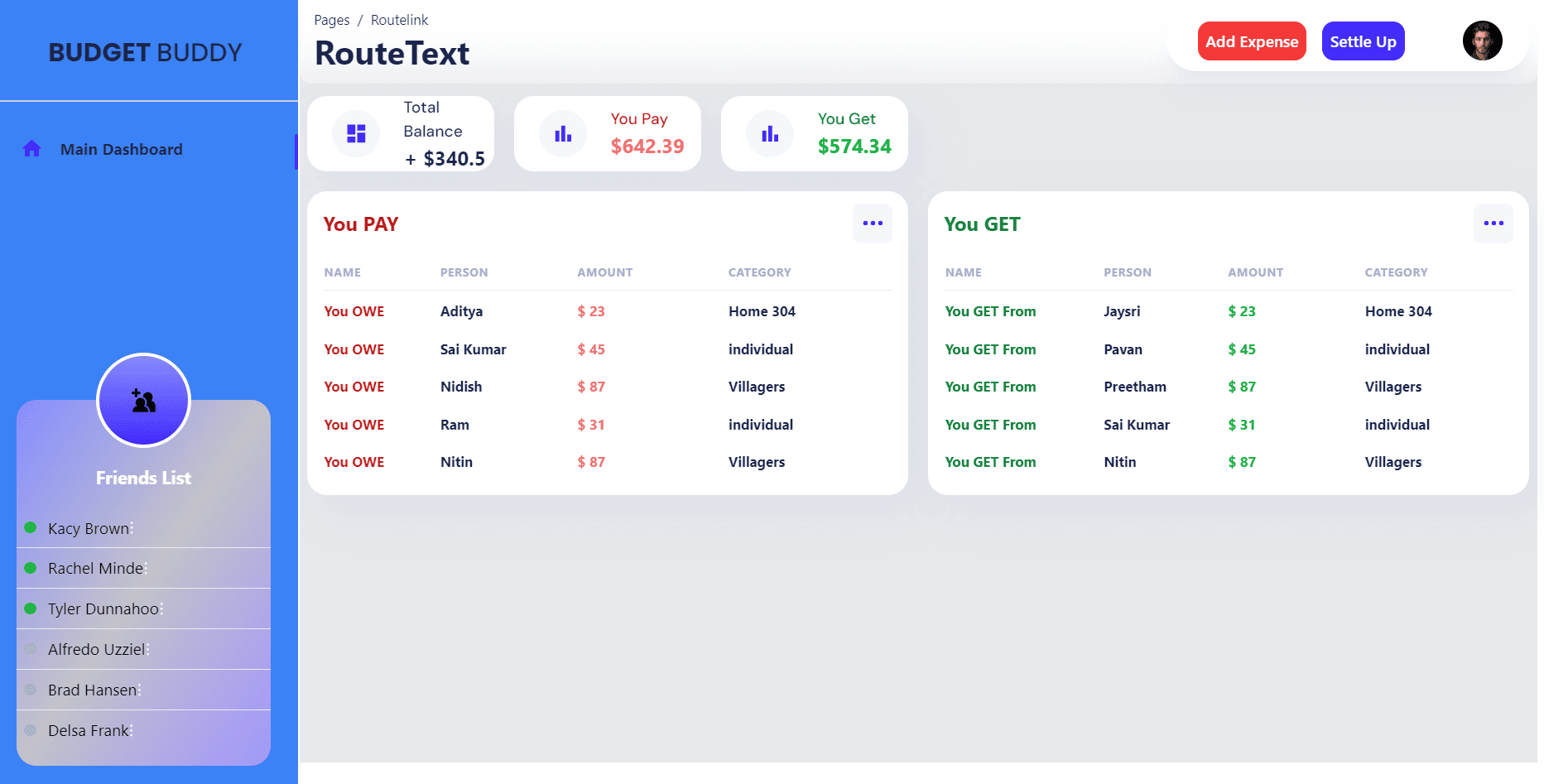Click Alfredo Uzziel's grey status dot
1544x784 pixels.
(31, 649)
